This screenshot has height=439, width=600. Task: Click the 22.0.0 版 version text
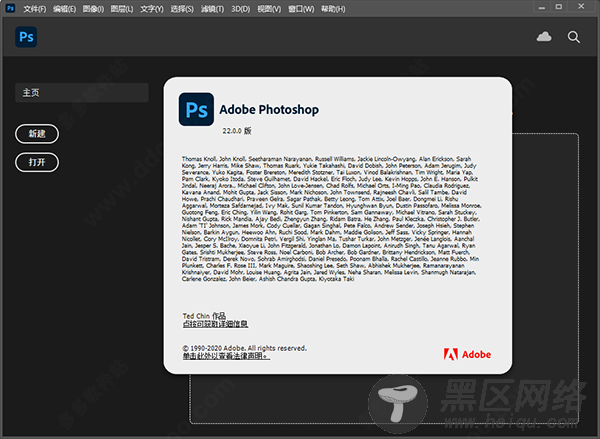(237, 131)
